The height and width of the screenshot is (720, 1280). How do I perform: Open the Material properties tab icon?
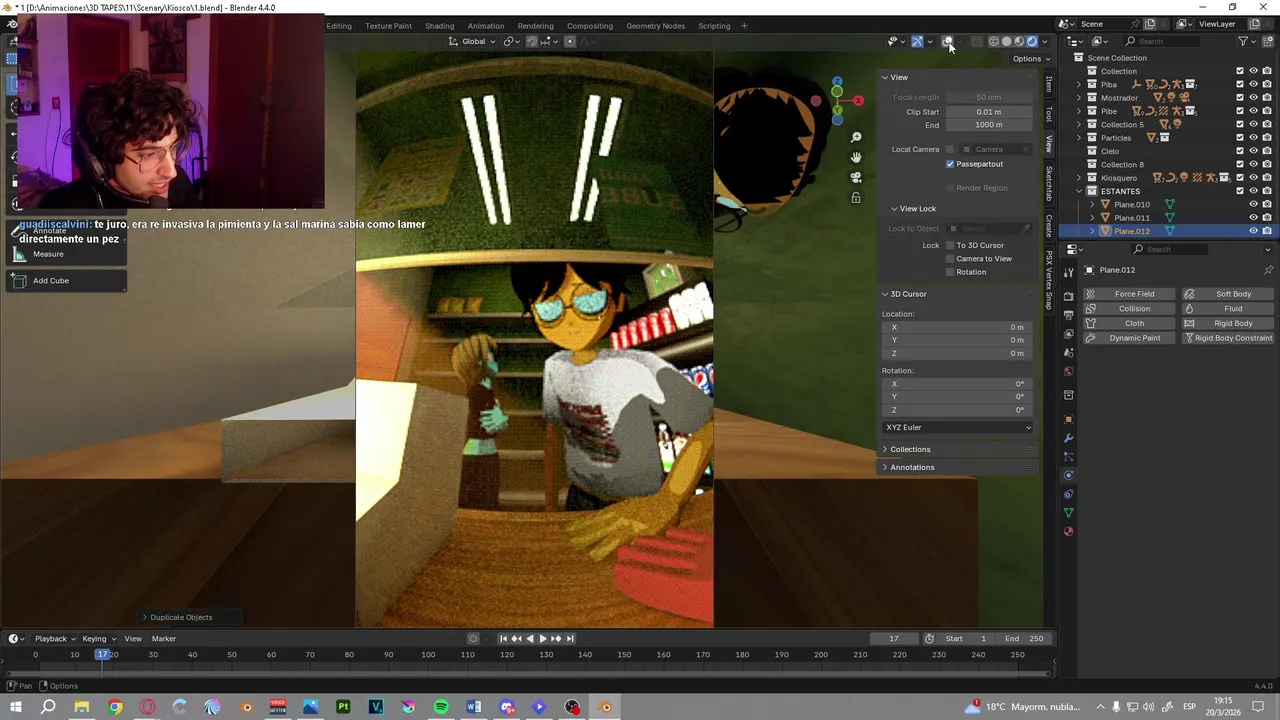(1068, 531)
